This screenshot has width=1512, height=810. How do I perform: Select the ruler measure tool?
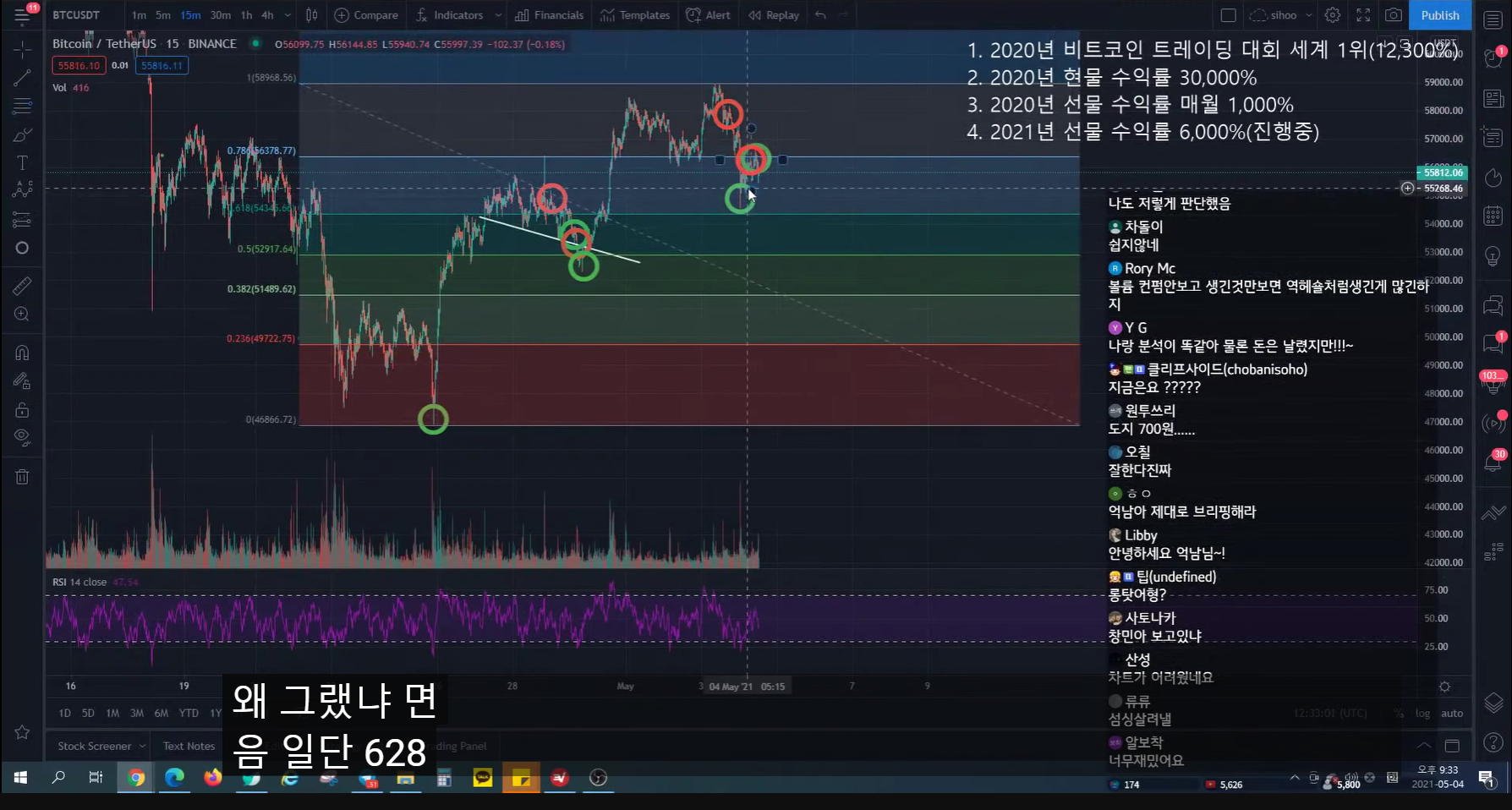(x=22, y=286)
